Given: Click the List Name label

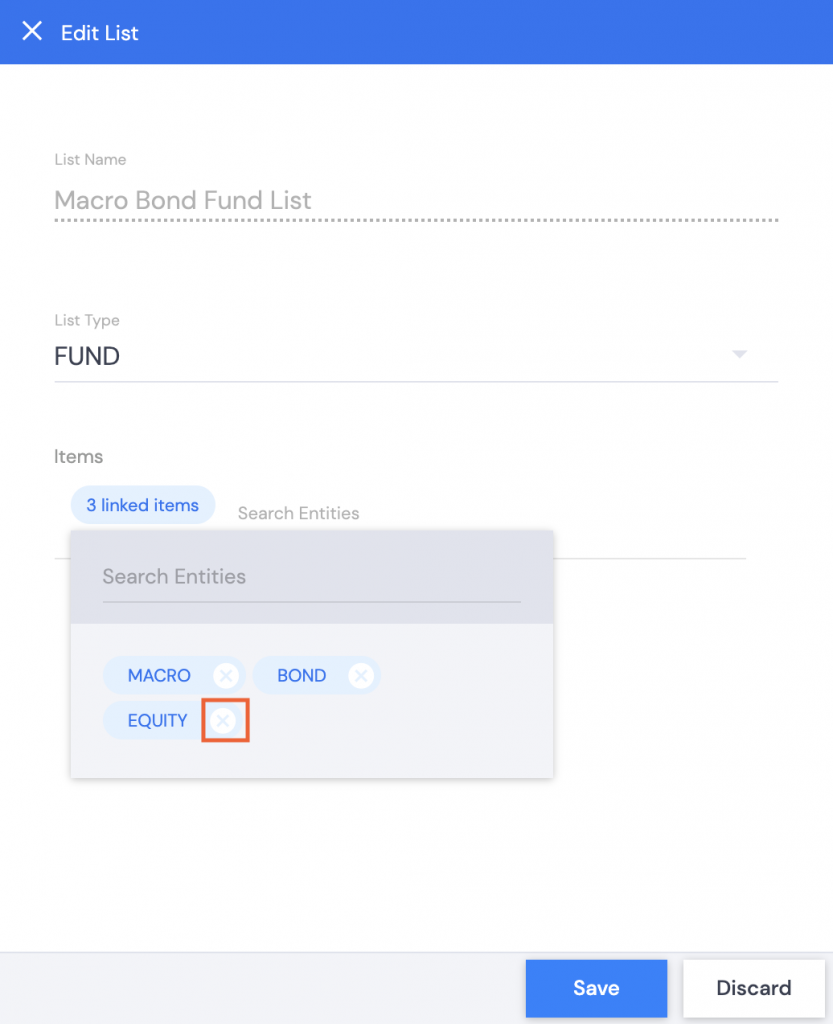Looking at the screenshot, I should (x=90, y=159).
